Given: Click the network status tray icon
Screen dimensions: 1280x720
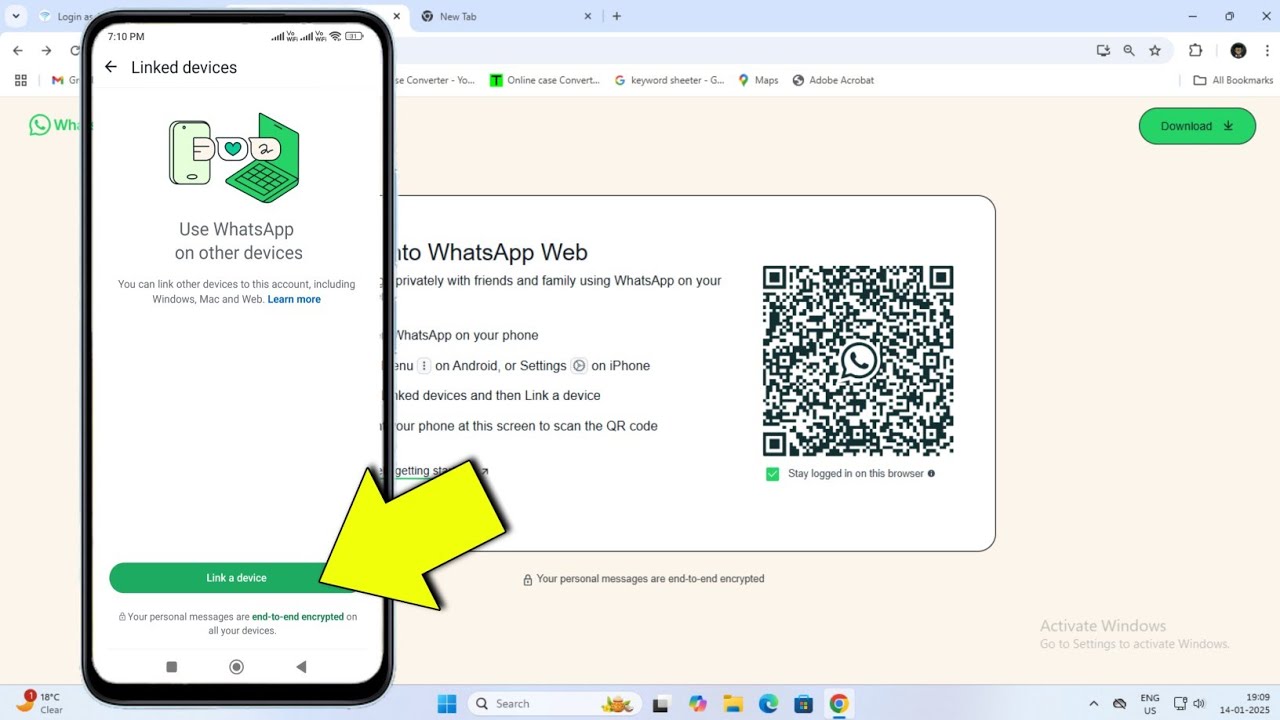Looking at the screenshot, I should pos(1180,704).
